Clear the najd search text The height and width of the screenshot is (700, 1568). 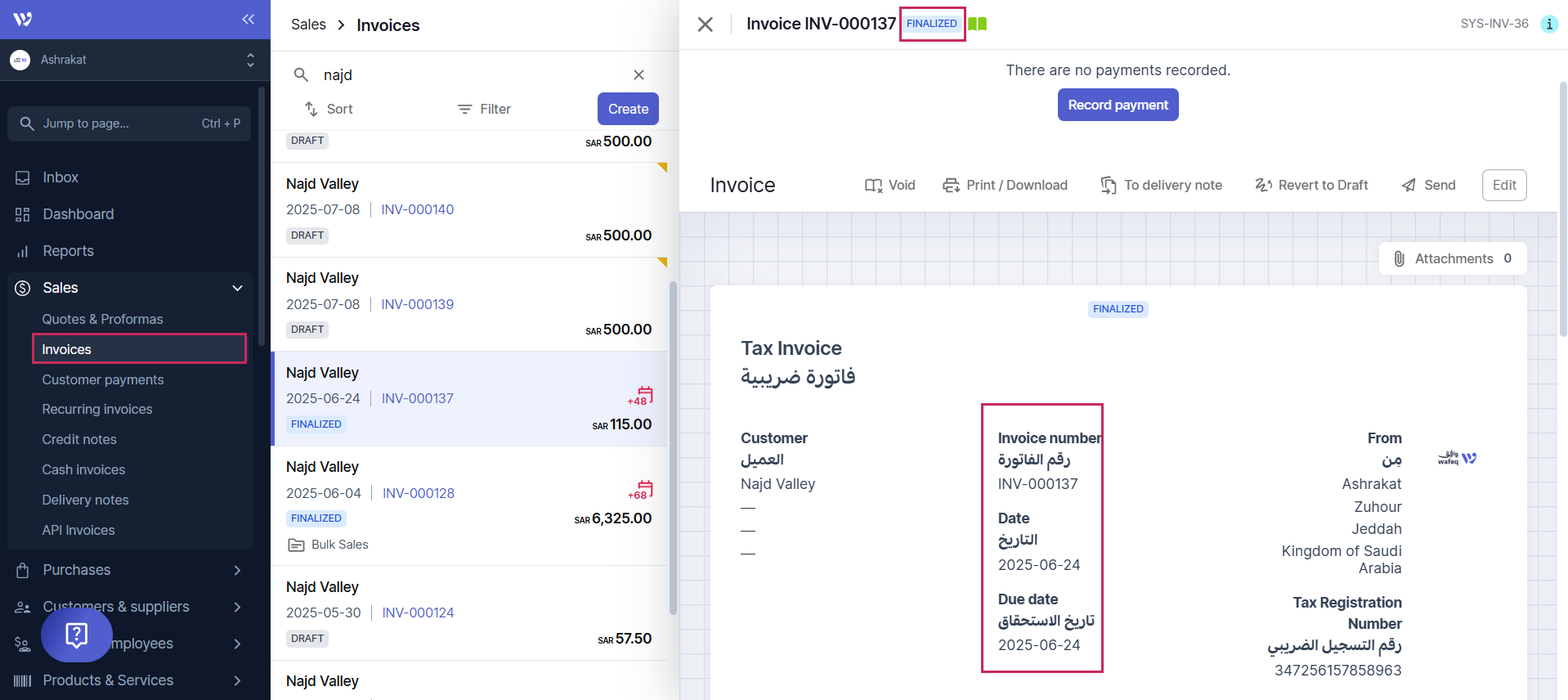[x=638, y=75]
